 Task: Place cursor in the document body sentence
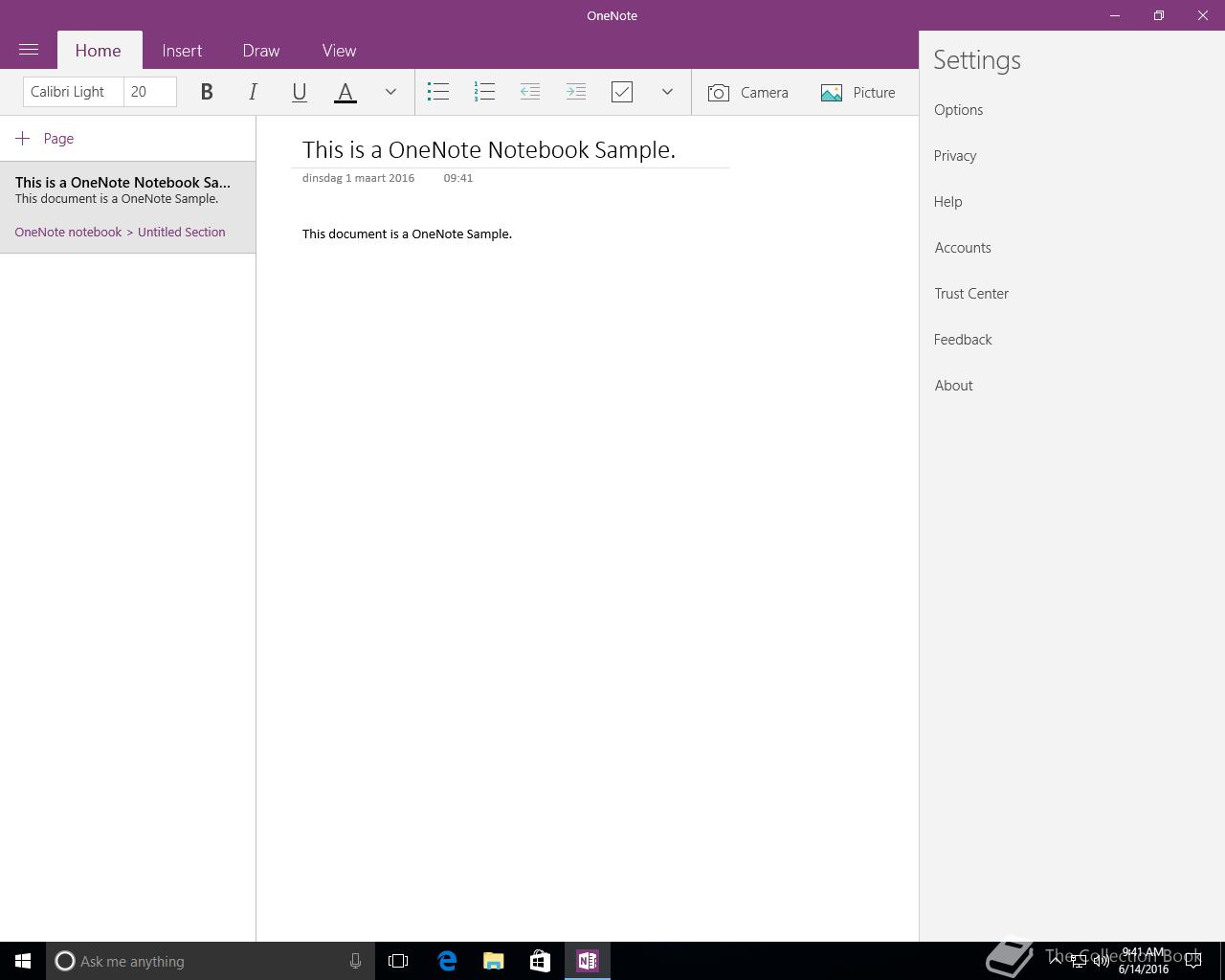pyautogui.click(x=407, y=234)
